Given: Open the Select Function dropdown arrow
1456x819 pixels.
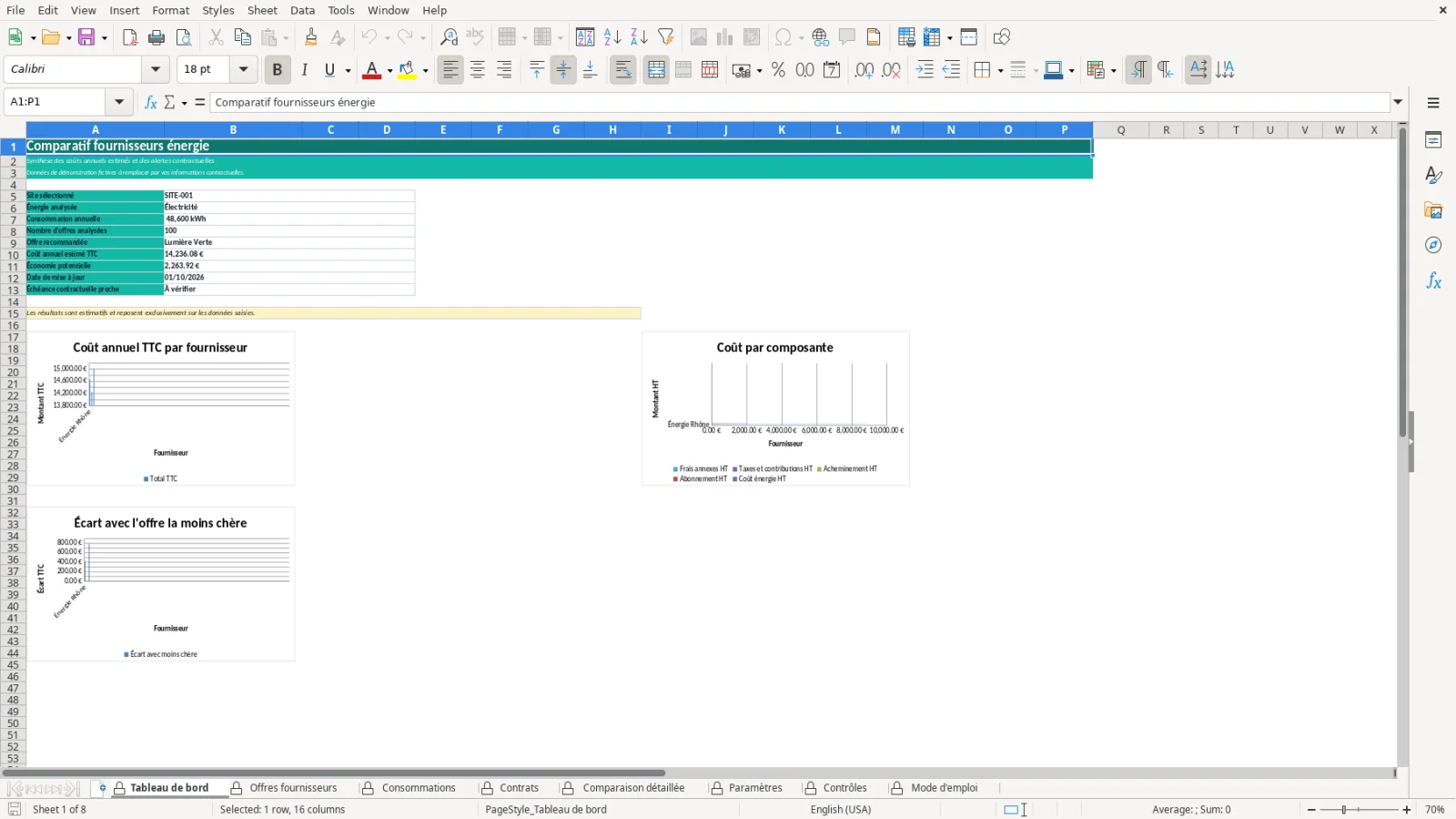Looking at the screenshot, I should pos(185,103).
